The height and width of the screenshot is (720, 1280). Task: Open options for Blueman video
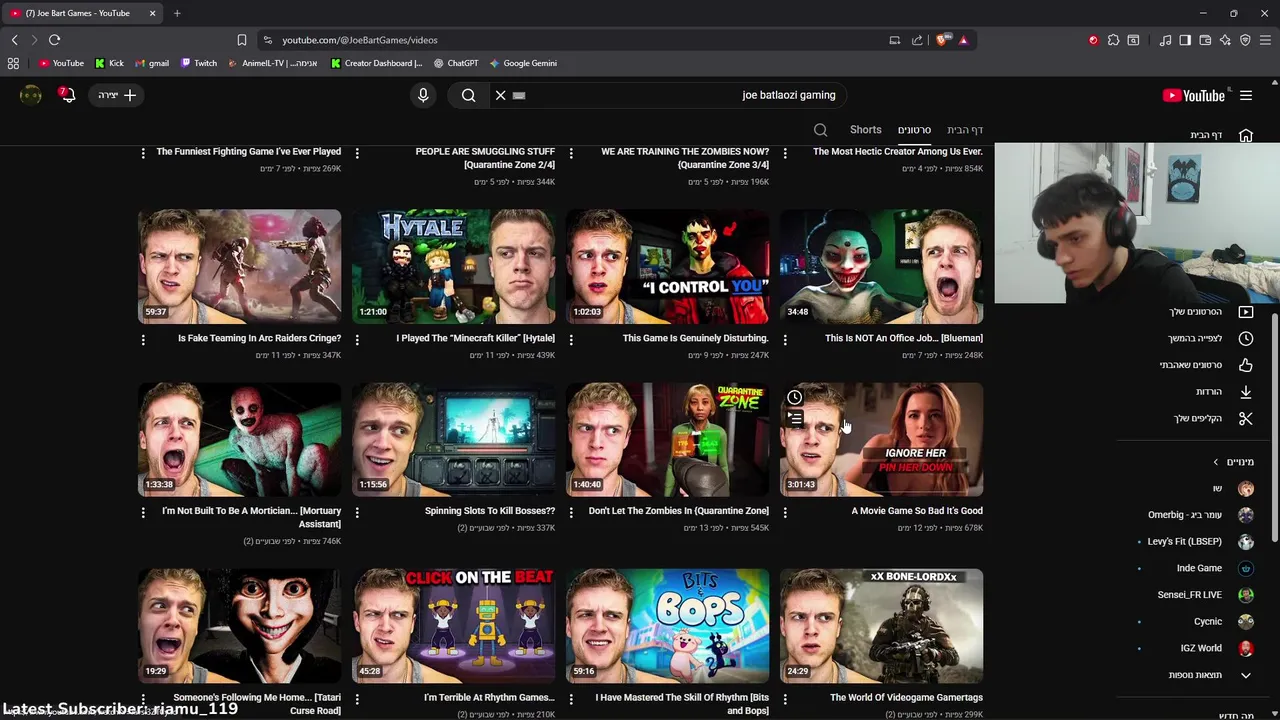tap(785, 340)
